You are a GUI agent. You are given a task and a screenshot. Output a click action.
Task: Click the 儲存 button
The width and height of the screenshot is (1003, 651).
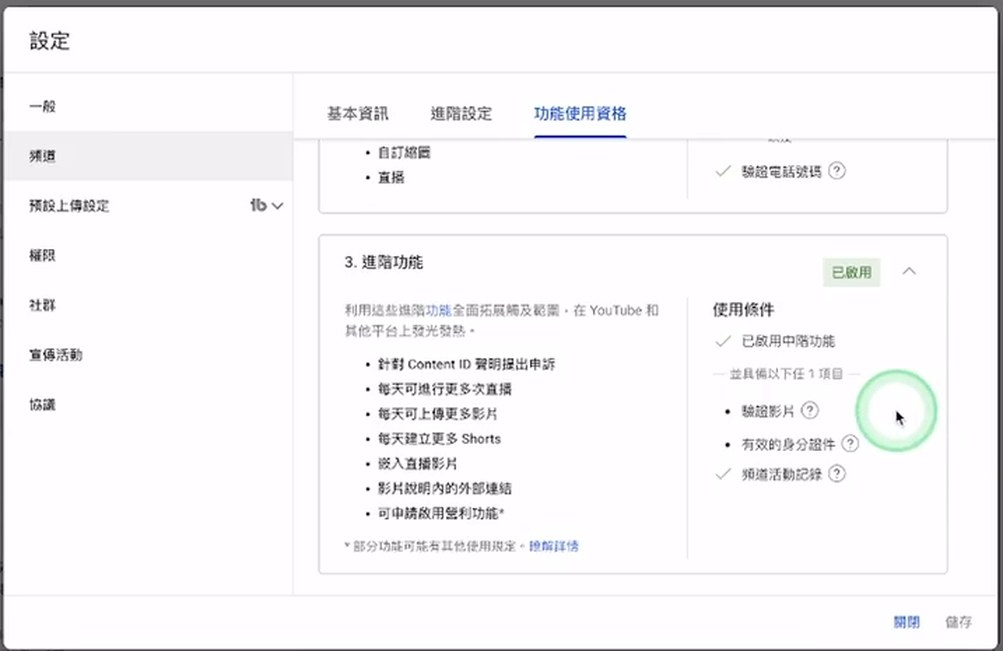click(958, 622)
